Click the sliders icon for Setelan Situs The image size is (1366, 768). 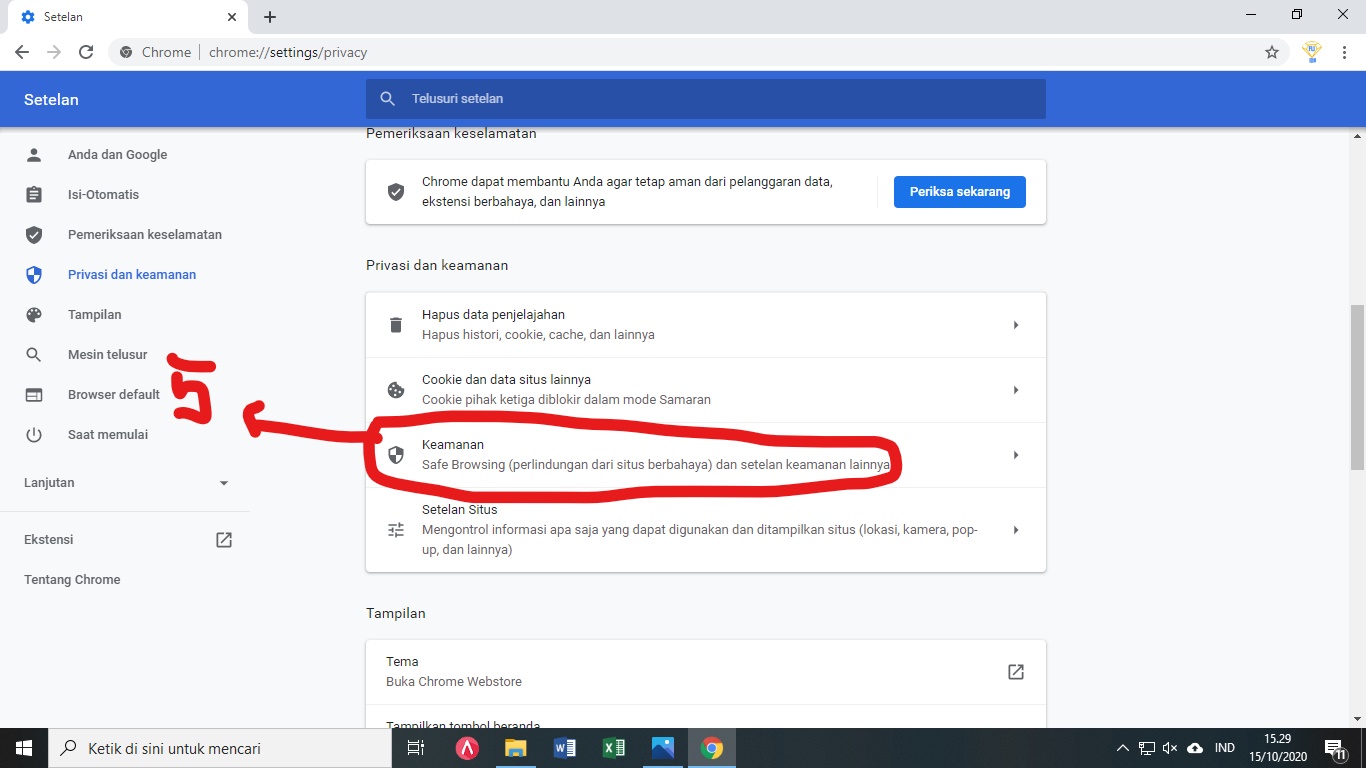(x=396, y=530)
